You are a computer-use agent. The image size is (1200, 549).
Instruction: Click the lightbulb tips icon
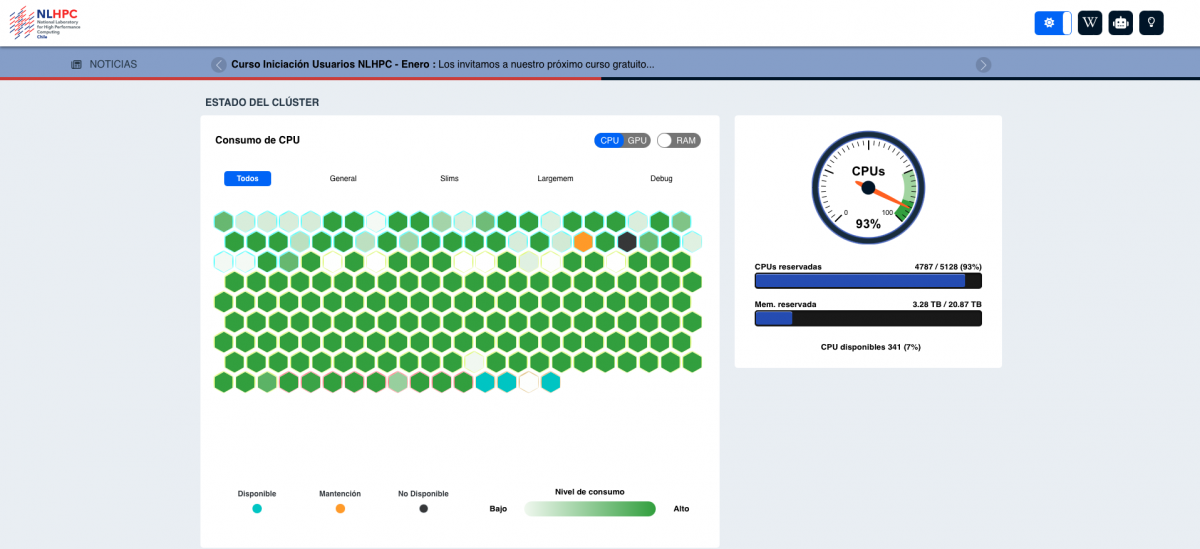pos(1151,23)
